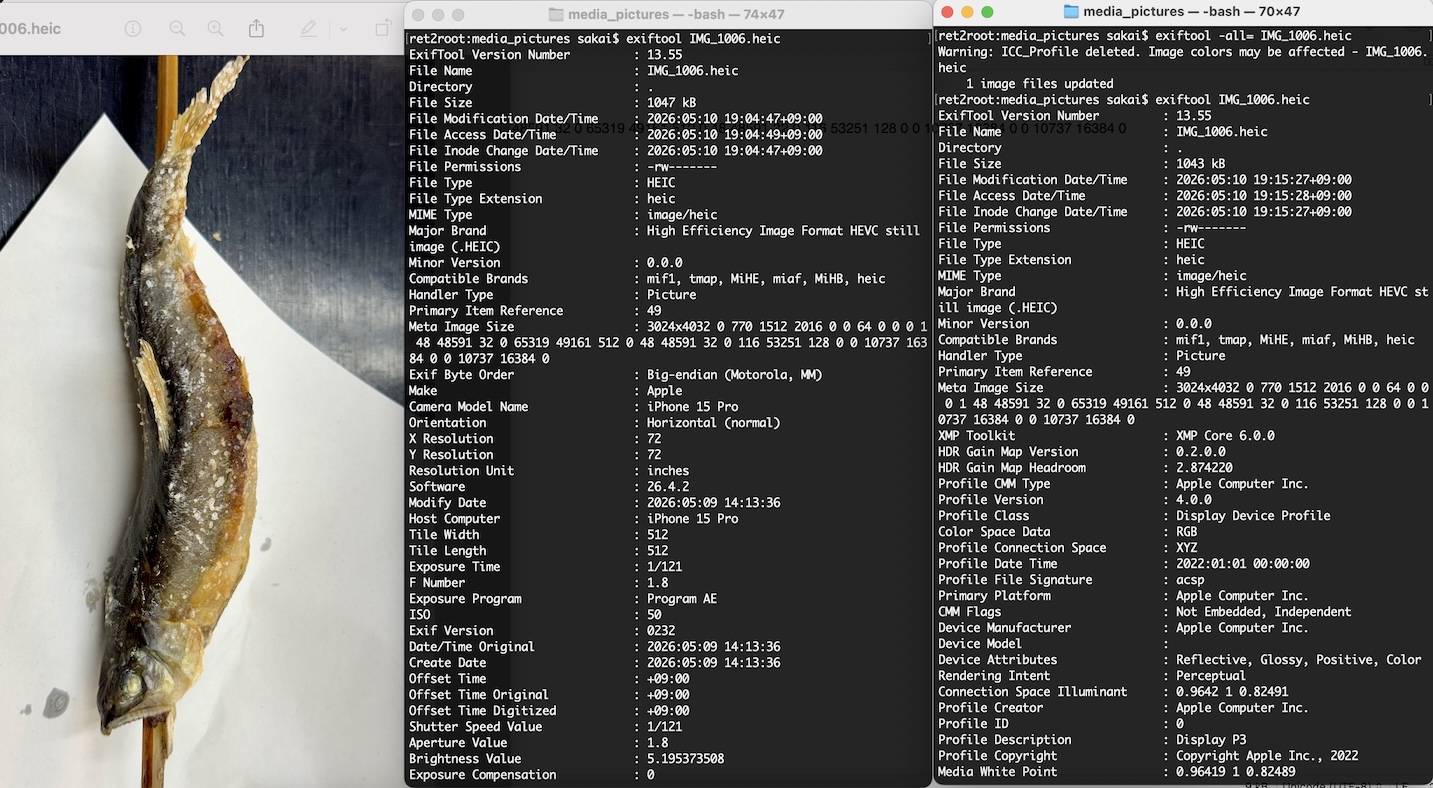The image size is (1433, 788).
Task: Click right terminal title 'media_pictures — -bash — 70×47'
Action: pos(1192,11)
